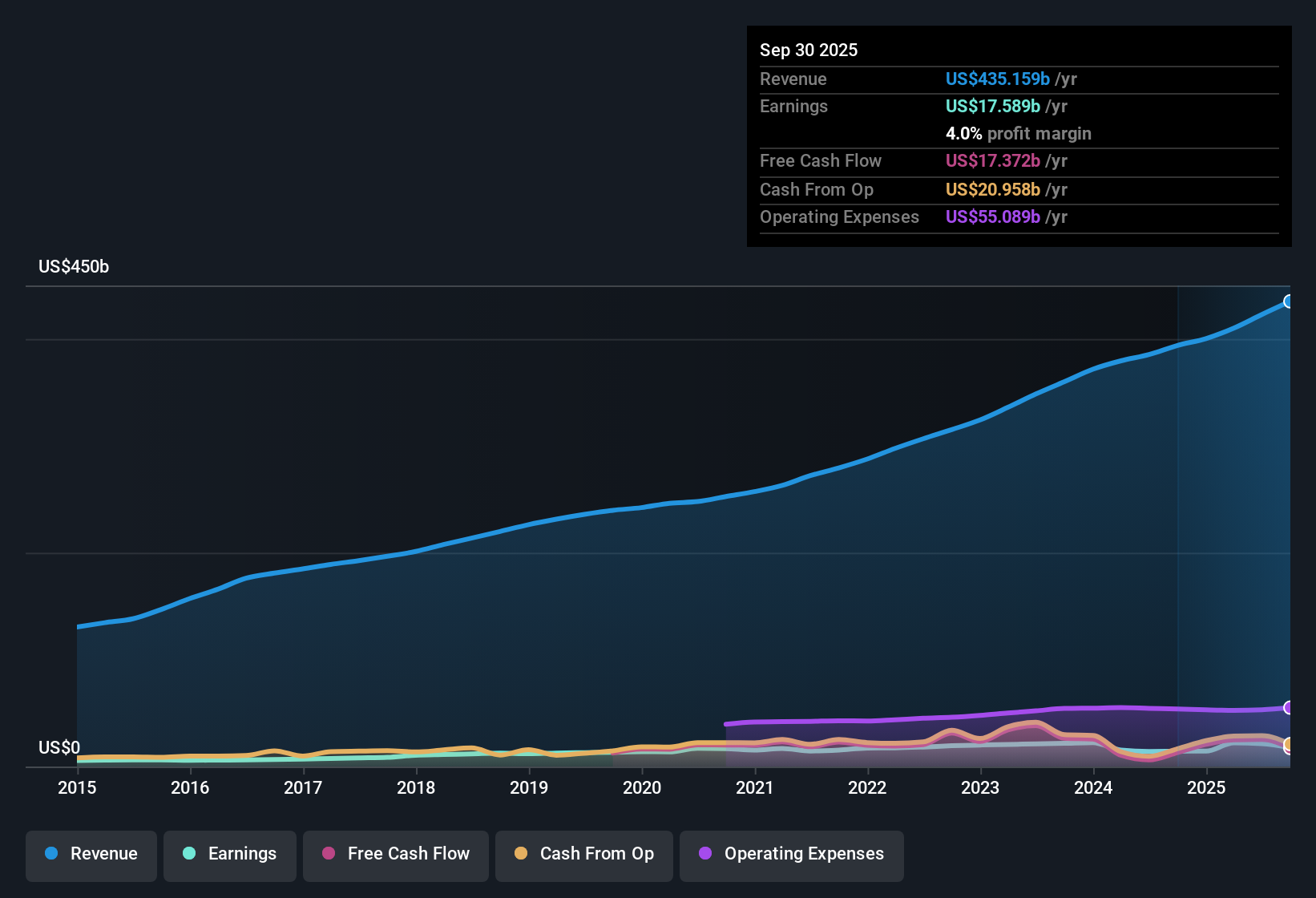Toggle the Earnings series visibility
Image resolution: width=1316 pixels, height=898 pixels.
tap(230, 854)
